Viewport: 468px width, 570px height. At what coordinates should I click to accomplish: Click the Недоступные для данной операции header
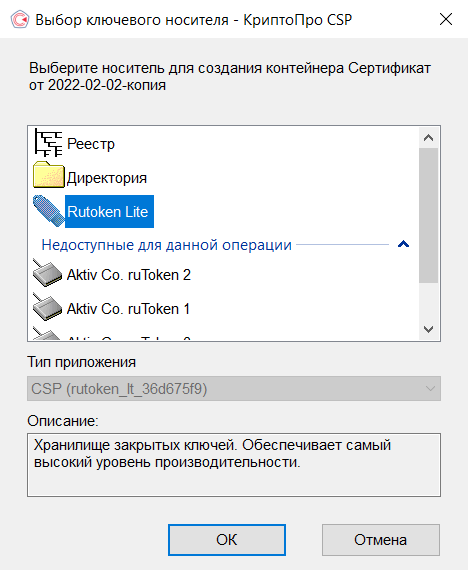(167, 245)
